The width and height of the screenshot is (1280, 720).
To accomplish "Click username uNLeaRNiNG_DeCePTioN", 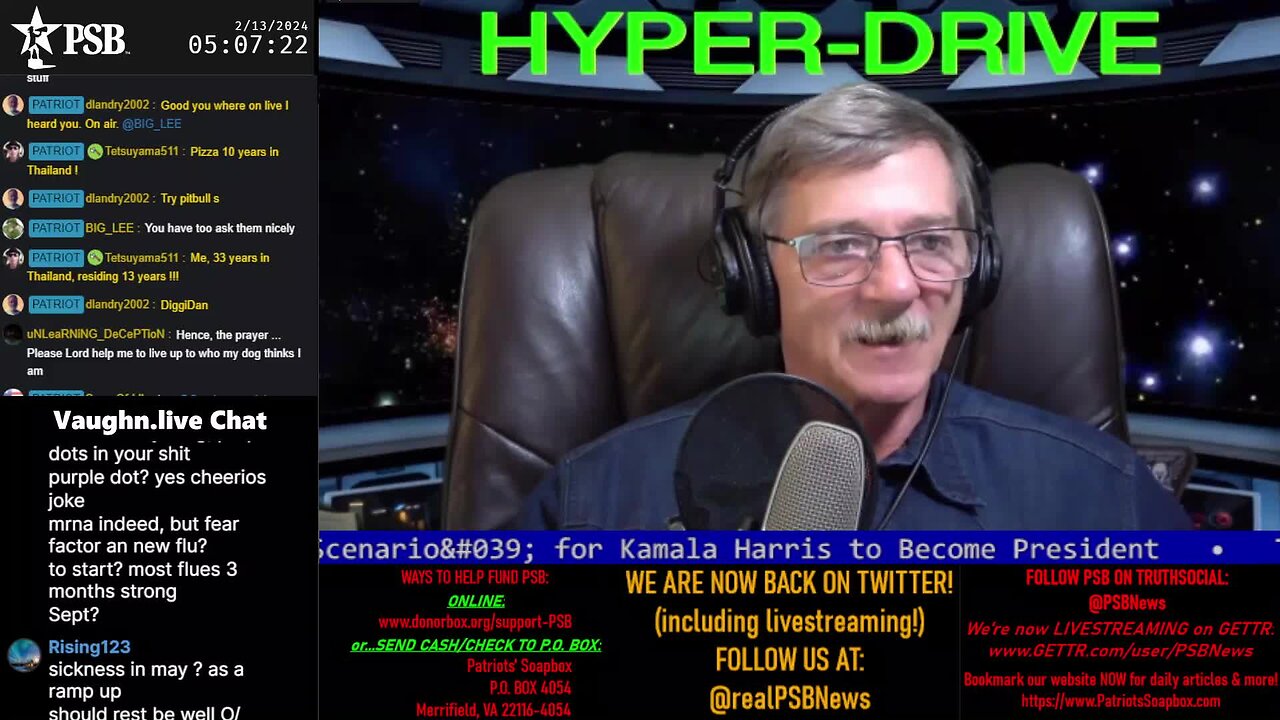I will tap(97, 334).
